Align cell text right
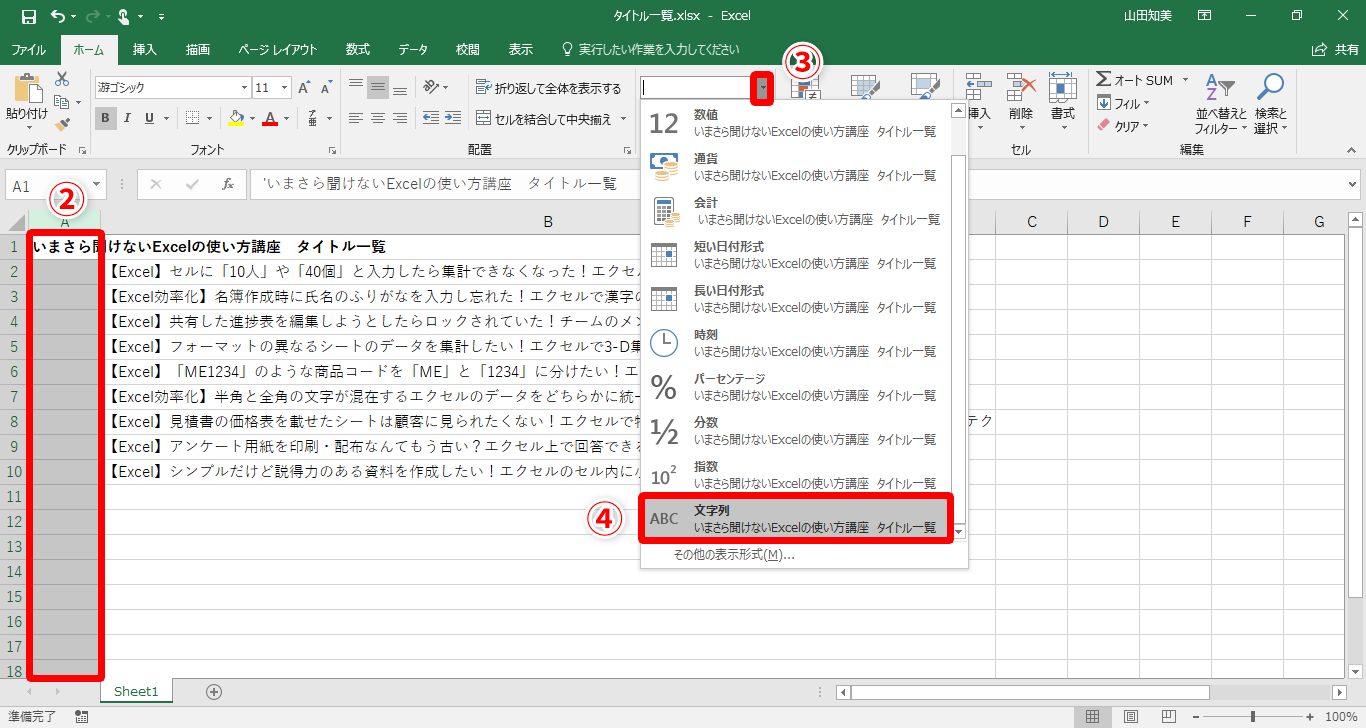Image resolution: width=1366 pixels, height=728 pixels. (400, 118)
